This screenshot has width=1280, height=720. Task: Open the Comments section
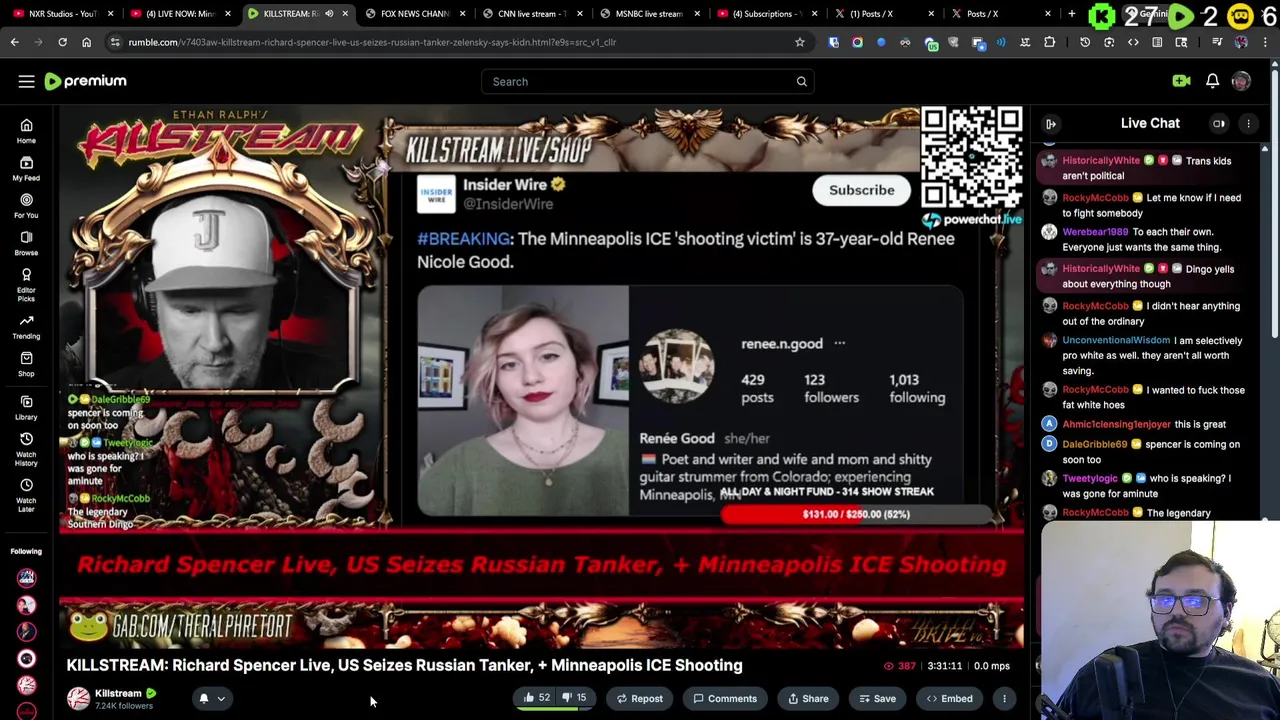point(725,698)
